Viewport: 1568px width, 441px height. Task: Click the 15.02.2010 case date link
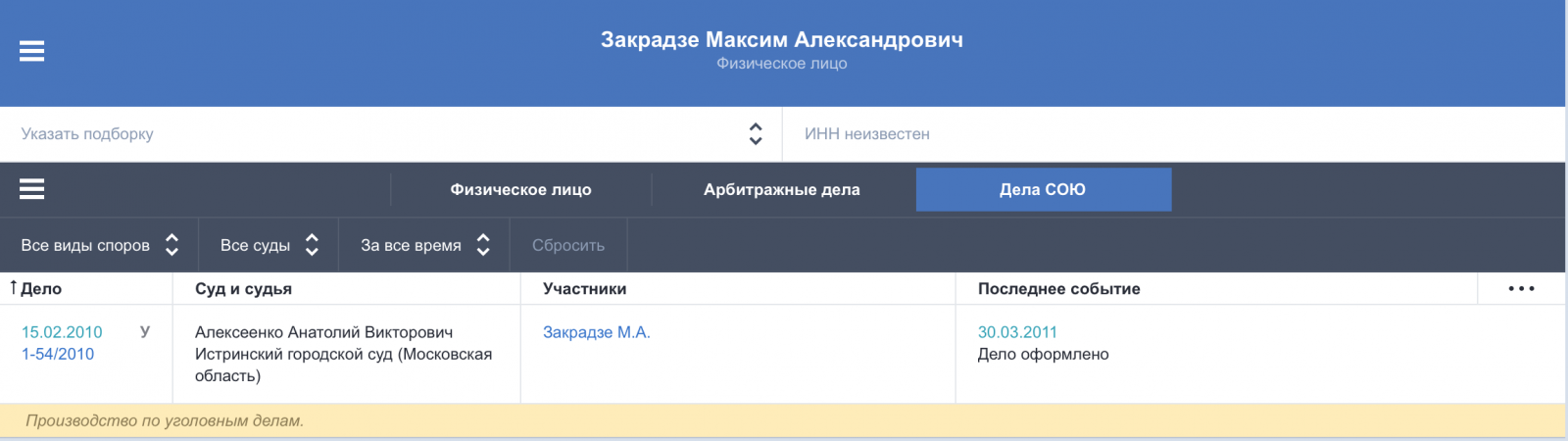[62, 332]
